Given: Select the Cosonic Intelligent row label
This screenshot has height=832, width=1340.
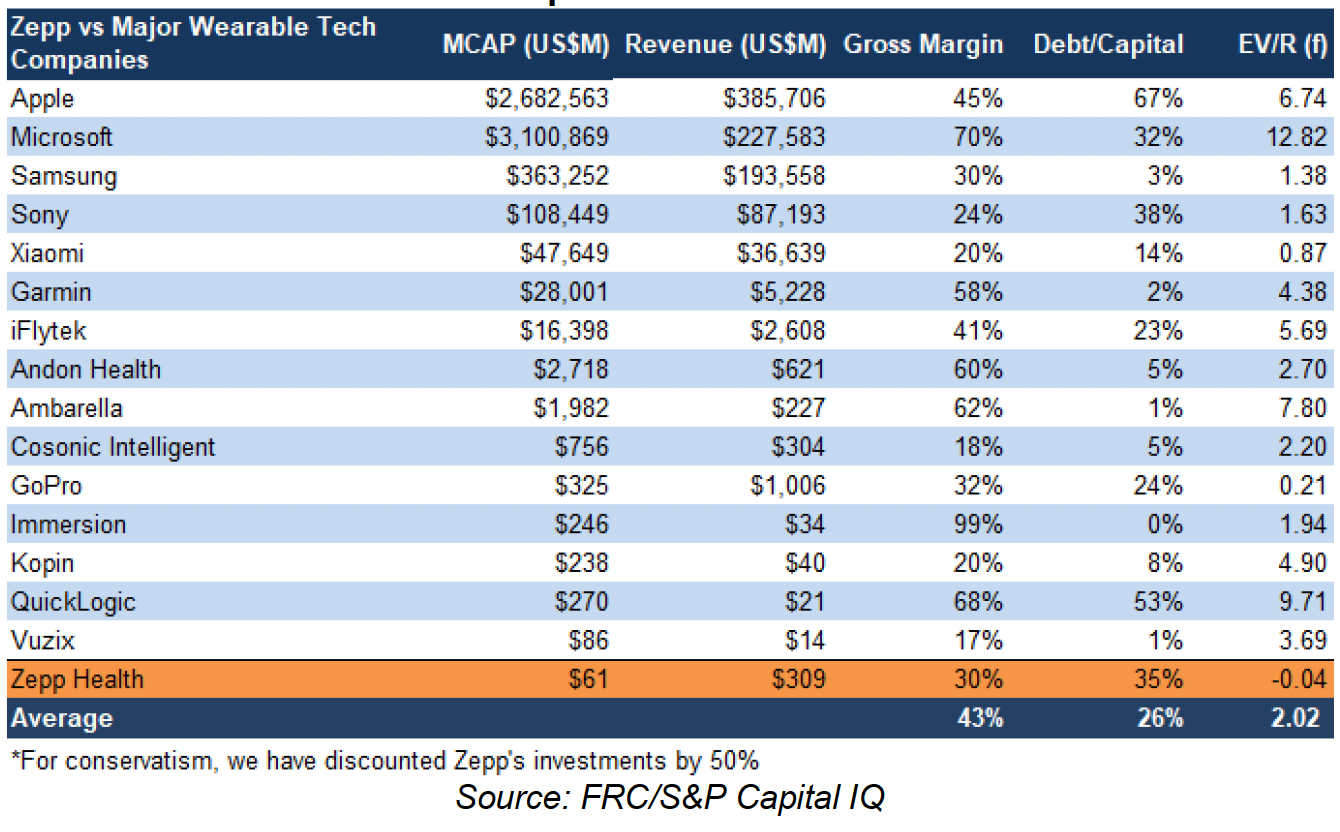Looking at the screenshot, I should pos(112,447).
